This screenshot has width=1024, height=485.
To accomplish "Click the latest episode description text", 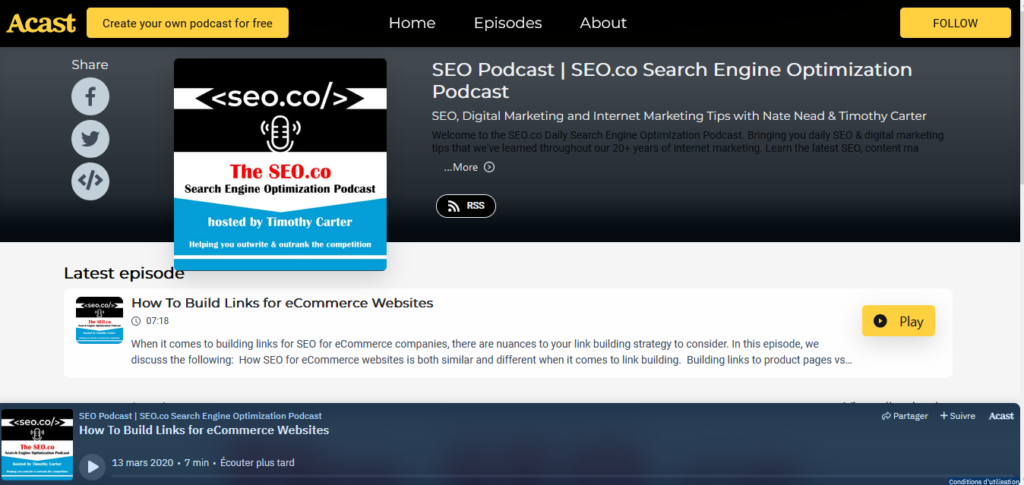I will tap(491, 351).
